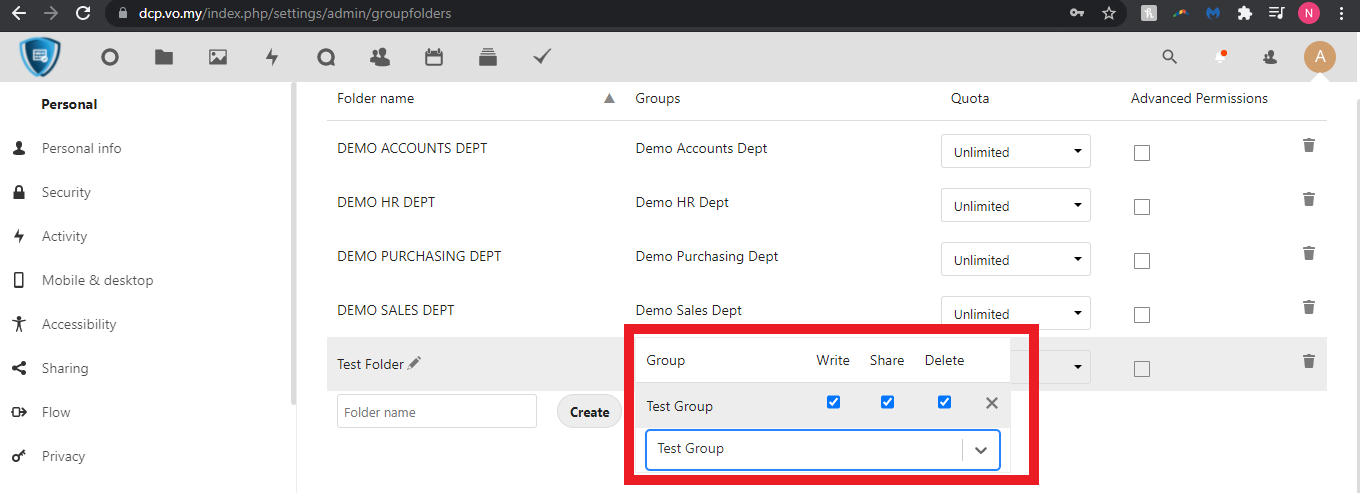
Task: Expand the Test Group selection dropdown
Action: point(980,450)
